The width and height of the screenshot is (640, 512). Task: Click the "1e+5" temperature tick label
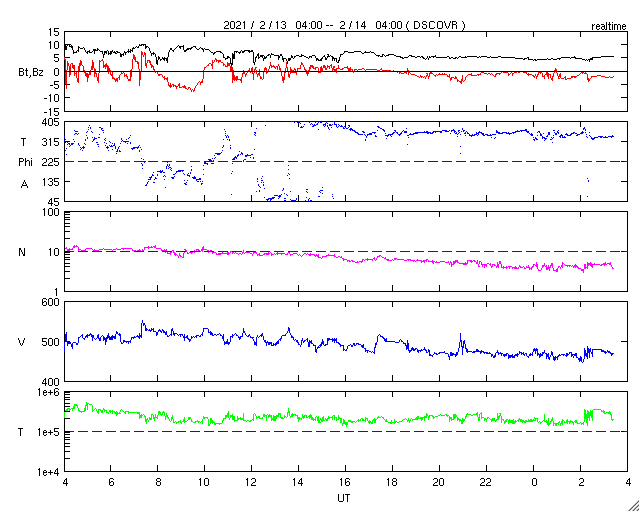pyautogui.click(x=49, y=432)
